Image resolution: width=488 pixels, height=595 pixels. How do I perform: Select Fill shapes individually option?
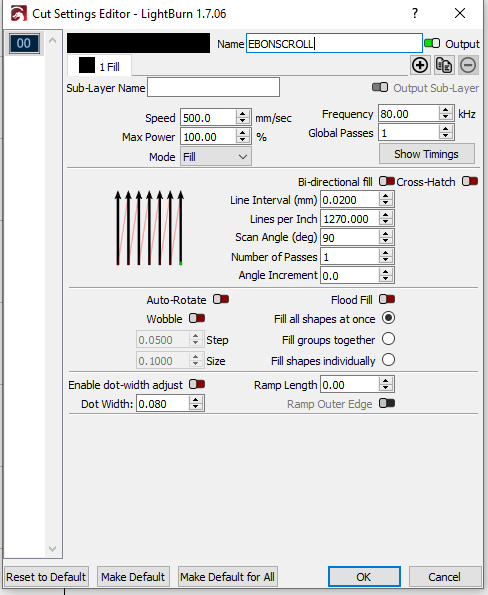[389, 359]
